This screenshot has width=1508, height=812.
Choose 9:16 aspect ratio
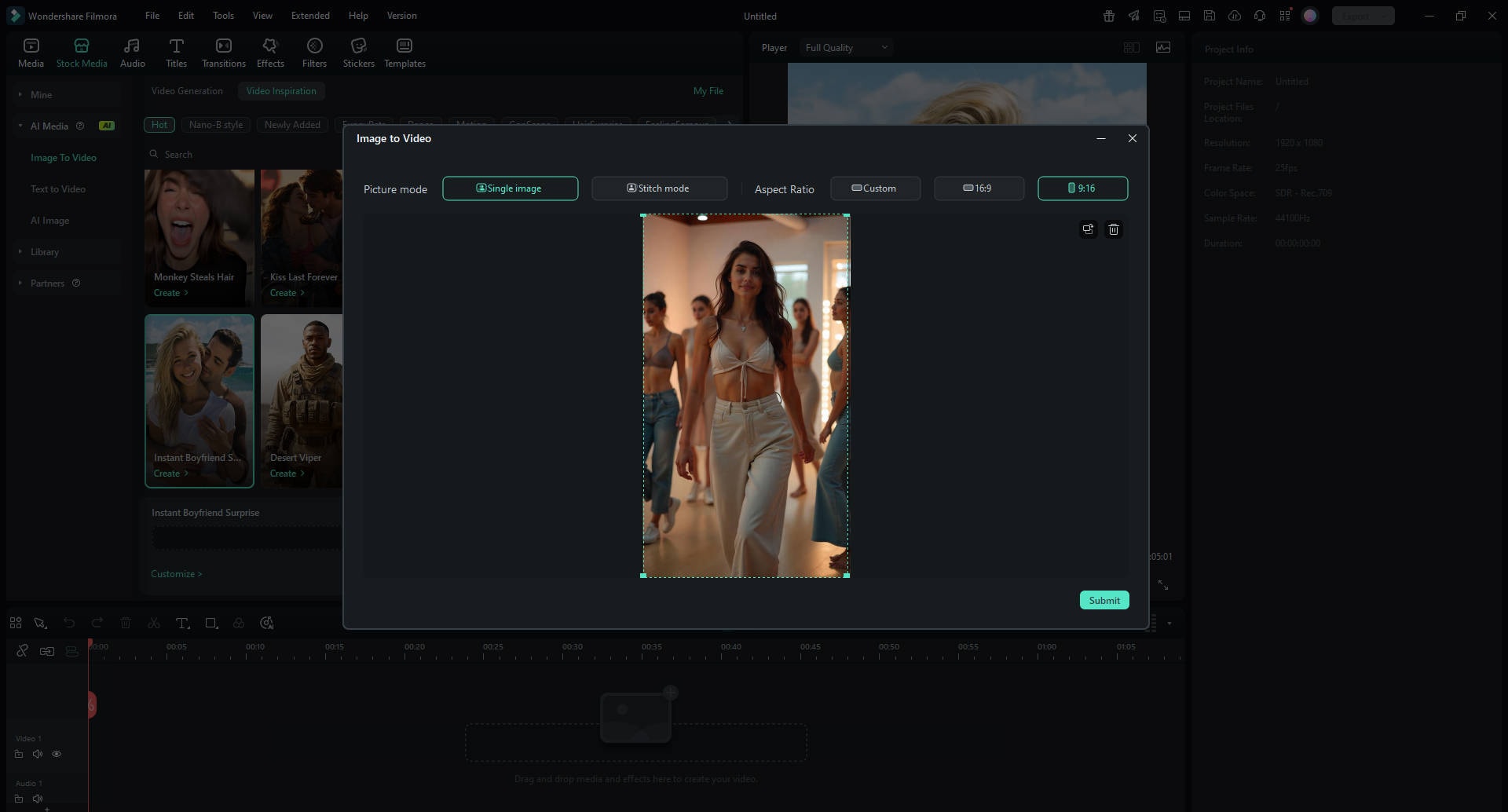pyautogui.click(x=1082, y=188)
